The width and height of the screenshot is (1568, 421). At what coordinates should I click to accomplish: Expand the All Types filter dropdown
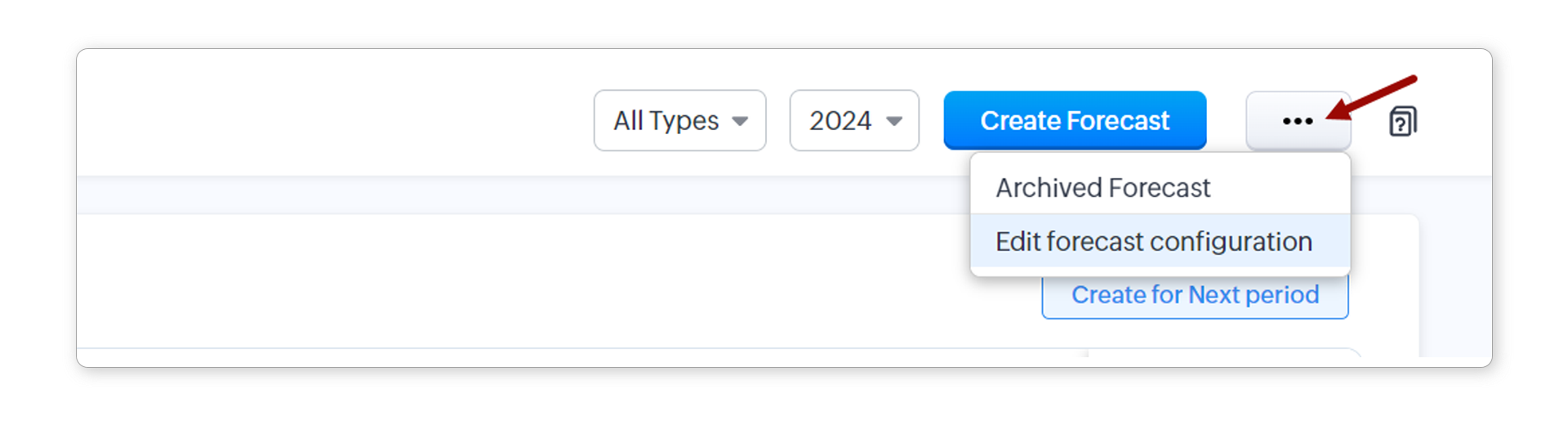click(x=679, y=121)
